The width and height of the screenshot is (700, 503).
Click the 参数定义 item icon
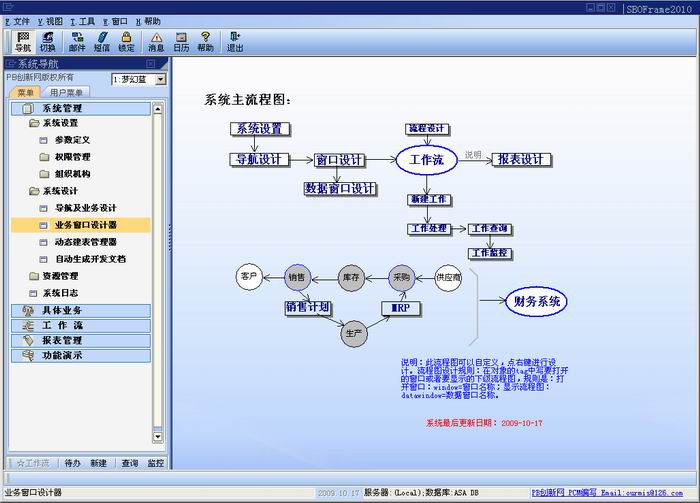click(x=43, y=140)
